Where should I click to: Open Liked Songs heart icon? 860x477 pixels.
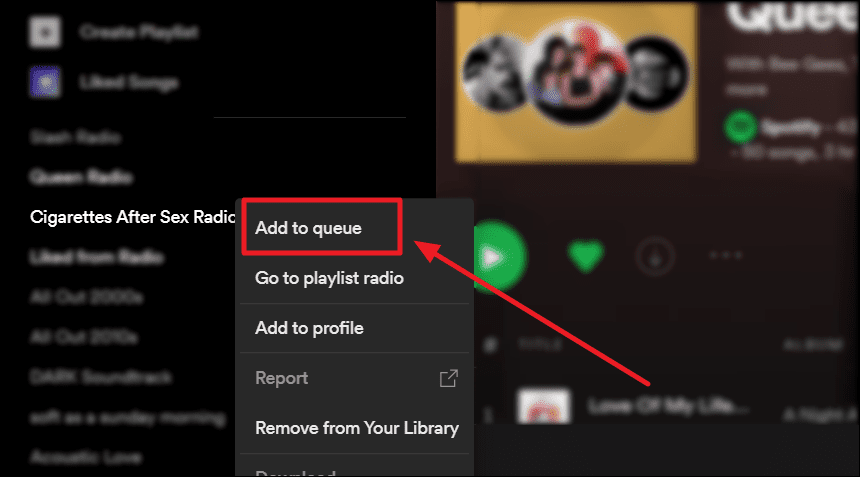45,82
